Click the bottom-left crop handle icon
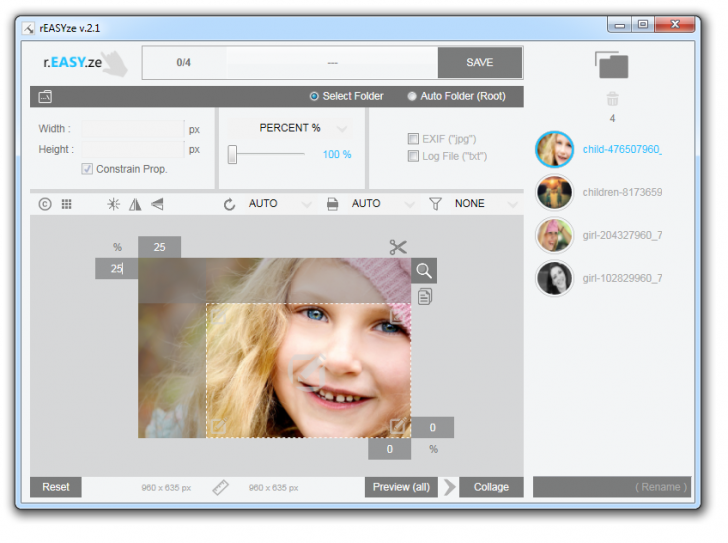The height and width of the screenshot is (543, 728). 218,426
